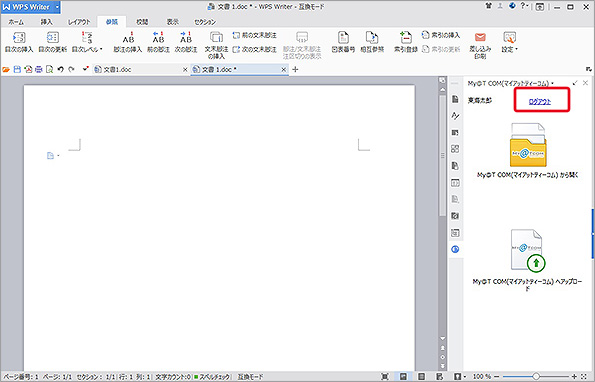Select 前の文末脚注 in the ribbon
Viewport: 595px width, 382px height.
click(x=255, y=35)
